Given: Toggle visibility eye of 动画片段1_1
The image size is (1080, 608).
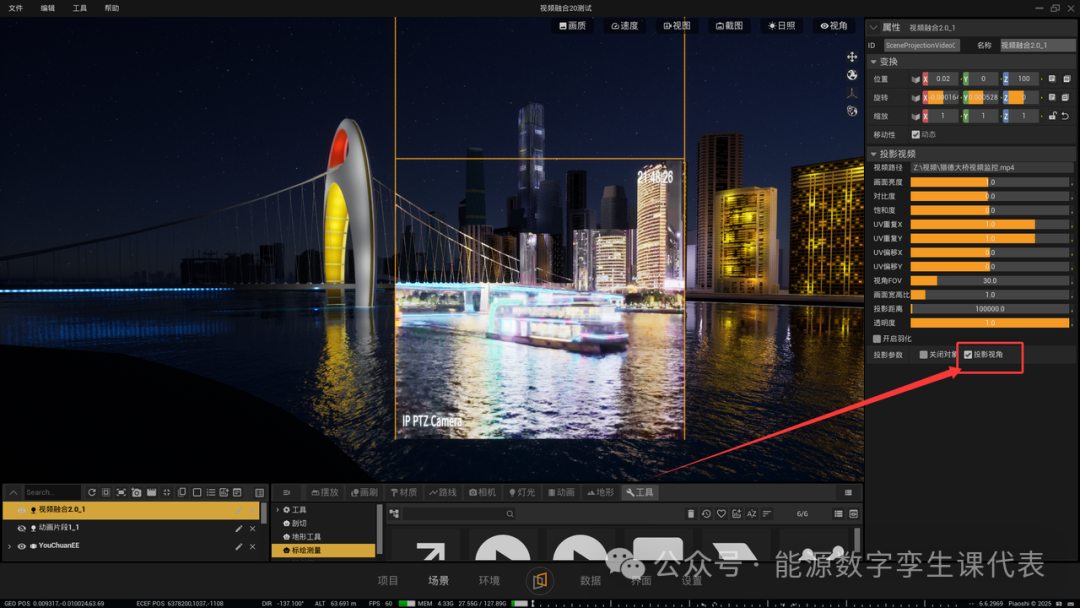Looking at the screenshot, I should coord(21,528).
